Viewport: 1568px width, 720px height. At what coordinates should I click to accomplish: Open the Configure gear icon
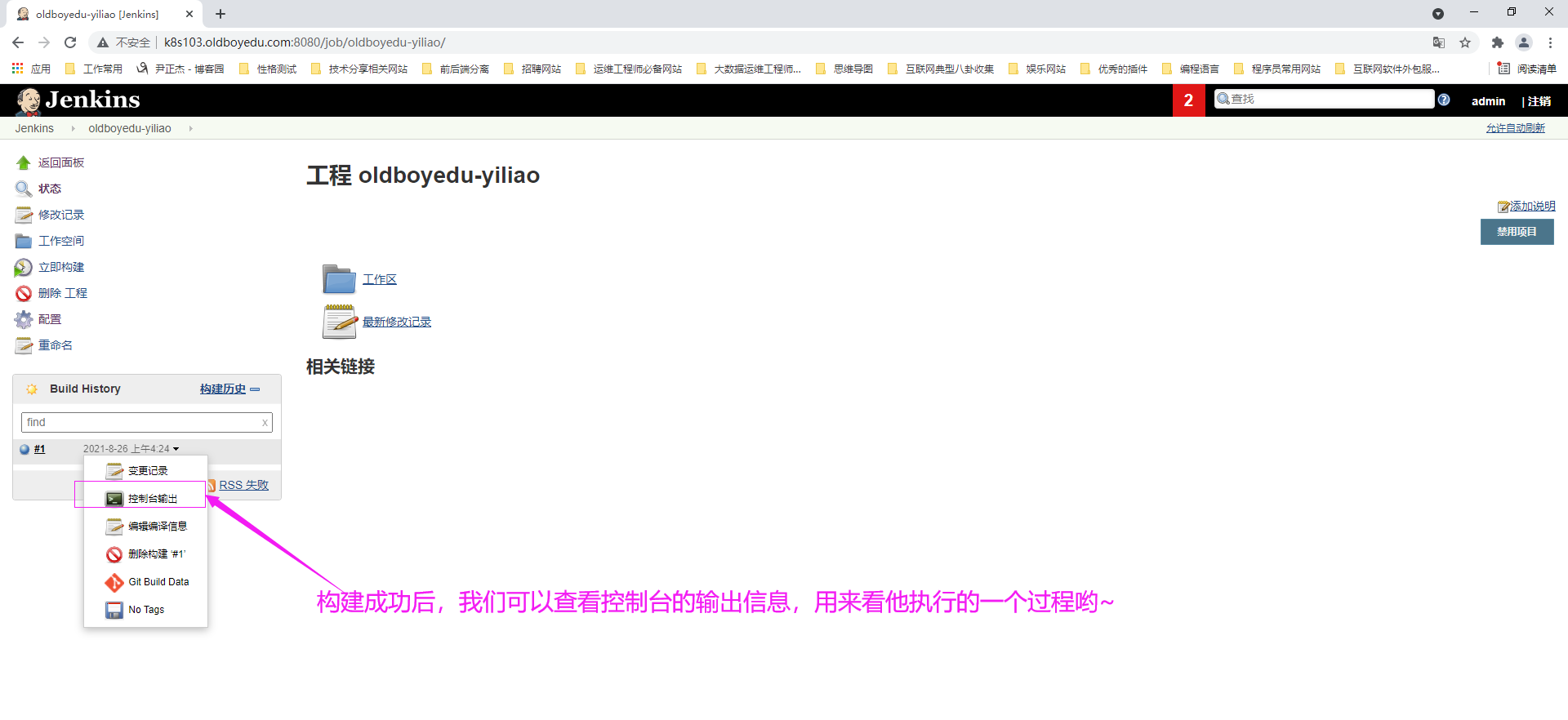click(x=24, y=320)
